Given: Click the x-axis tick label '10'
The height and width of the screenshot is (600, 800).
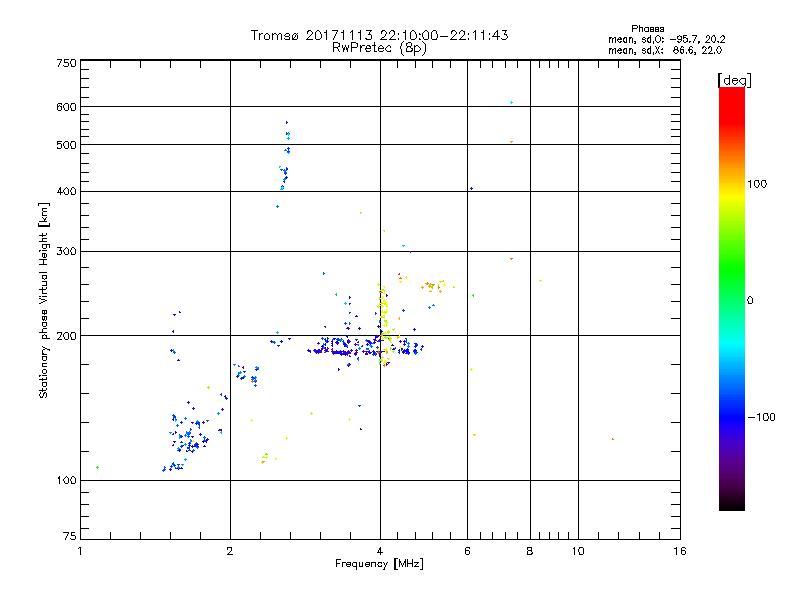Looking at the screenshot, I should [x=578, y=551].
